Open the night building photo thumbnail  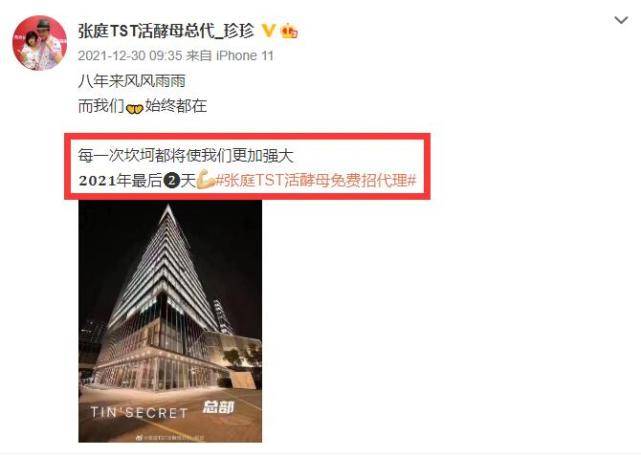pyautogui.click(x=170, y=321)
